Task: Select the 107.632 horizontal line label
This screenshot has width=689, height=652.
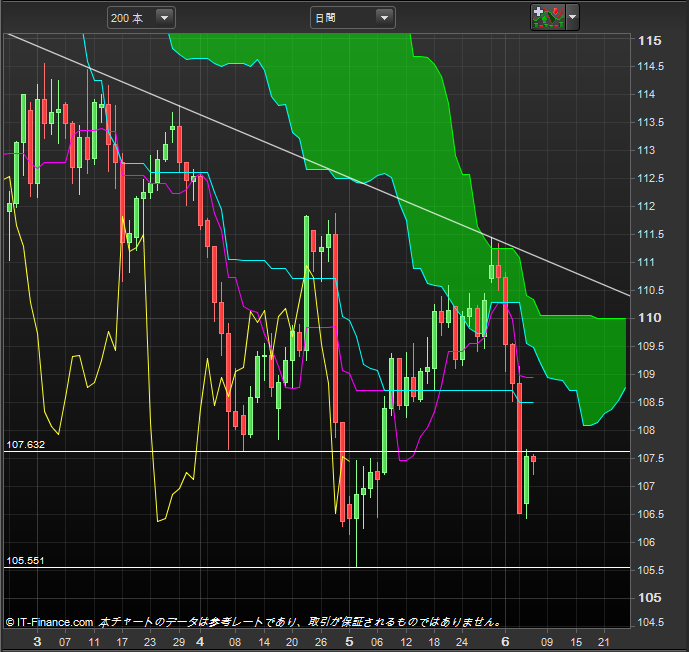Action: tap(25, 445)
